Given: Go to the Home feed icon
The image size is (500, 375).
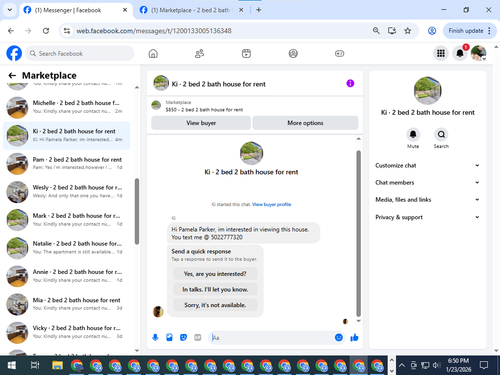Looking at the screenshot, I should point(153,53).
